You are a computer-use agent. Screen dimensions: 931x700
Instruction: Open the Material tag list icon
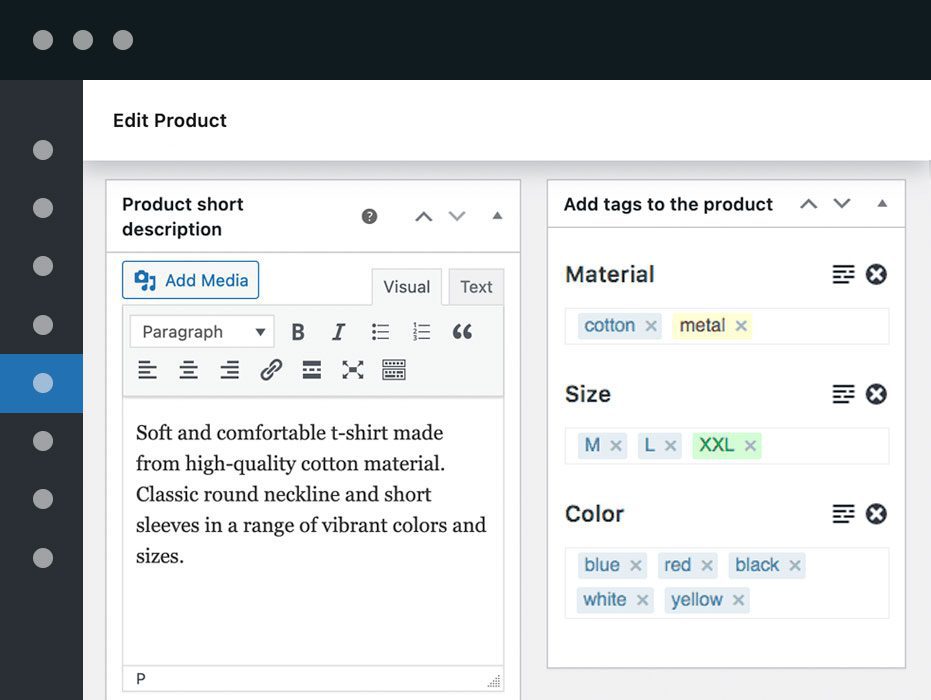(x=843, y=274)
